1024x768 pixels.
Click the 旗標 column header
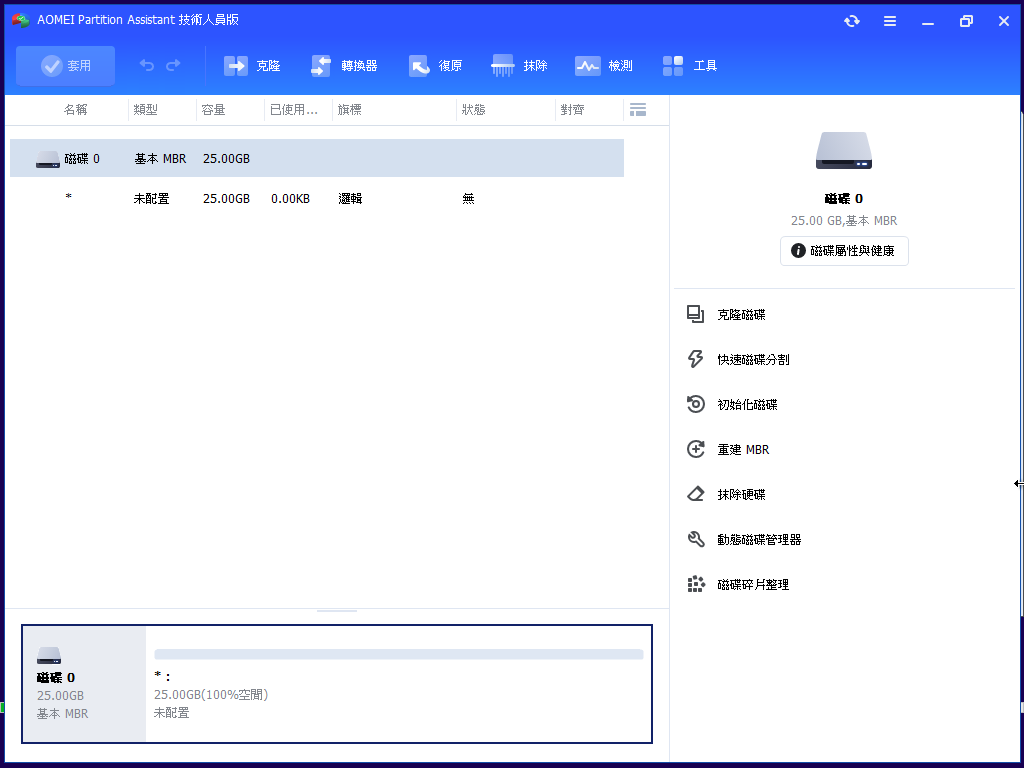point(349,110)
